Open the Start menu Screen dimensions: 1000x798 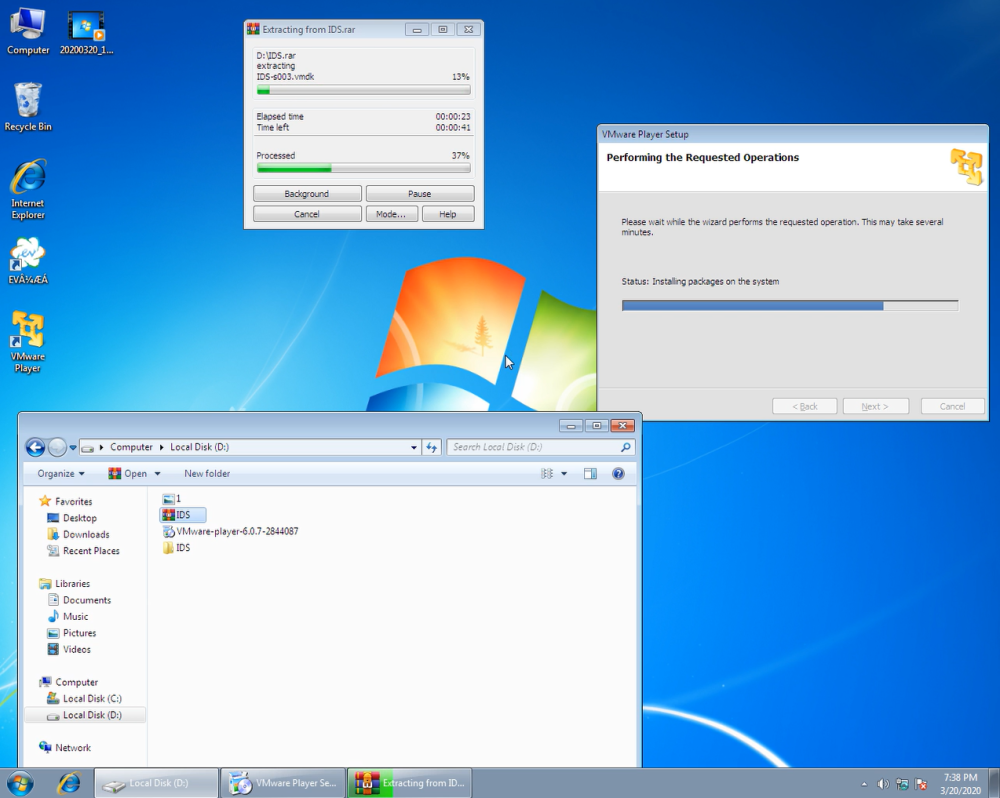coord(19,783)
